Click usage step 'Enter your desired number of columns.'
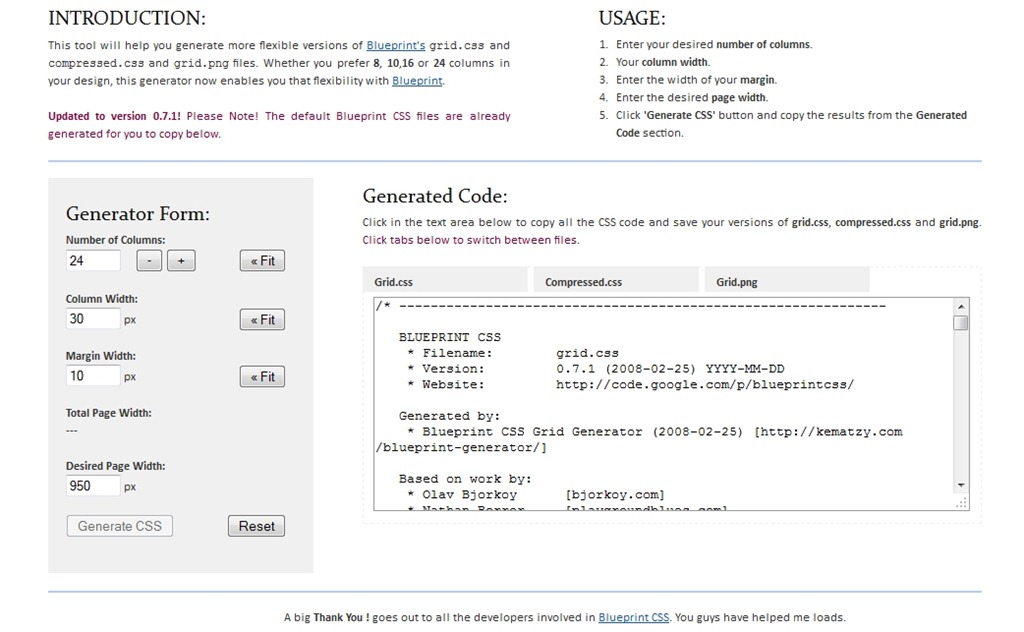Screen dimensions: 1024x632 (x=714, y=44)
